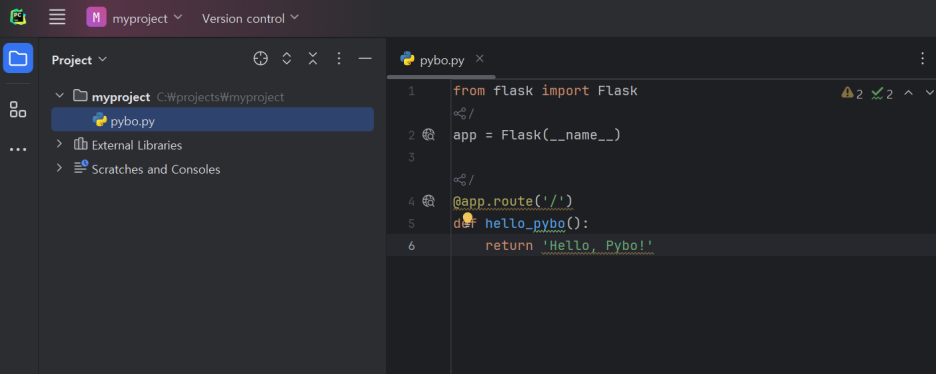The image size is (936, 374).
Task: Hide the Project panel with minimize icon
Action: 365,58
